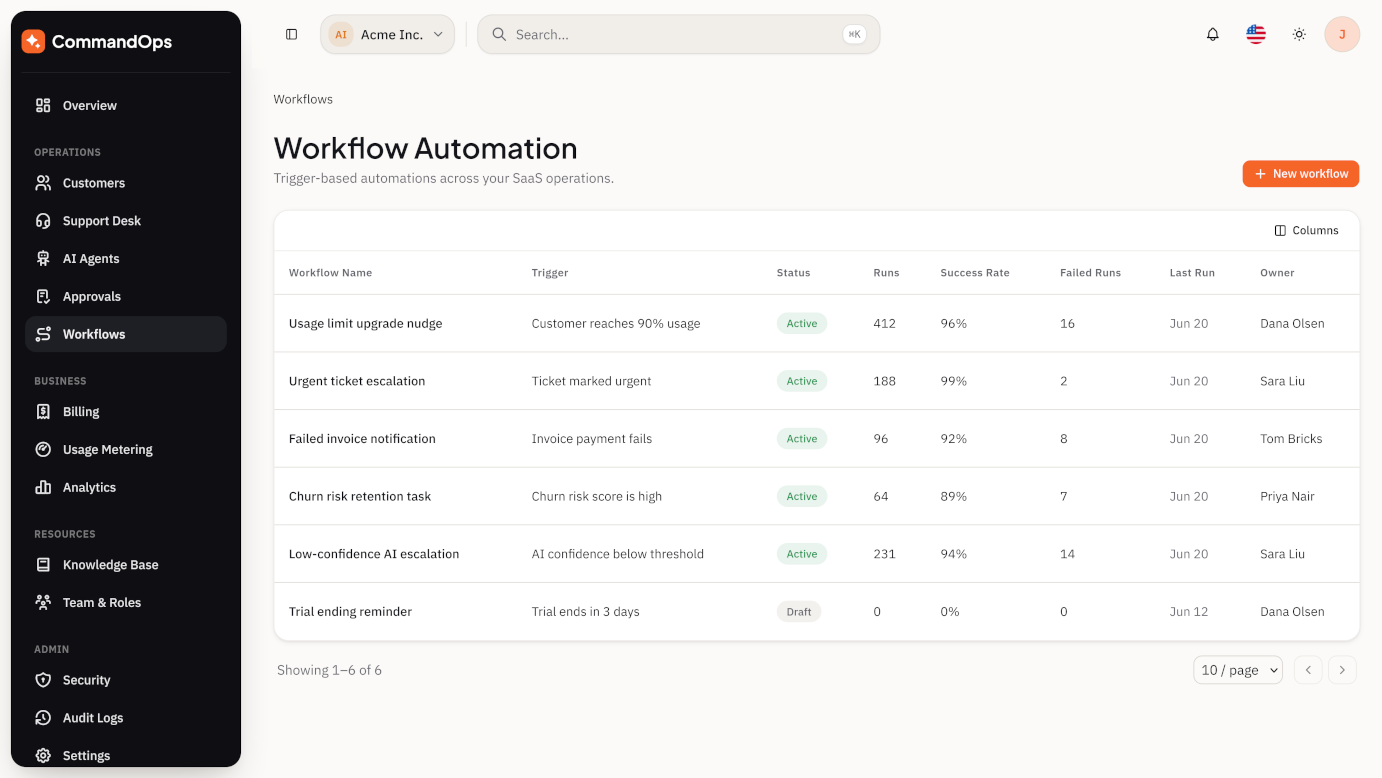Image resolution: width=1382 pixels, height=778 pixels.
Task: Go to the next table page
Action: pos(1342,670)
